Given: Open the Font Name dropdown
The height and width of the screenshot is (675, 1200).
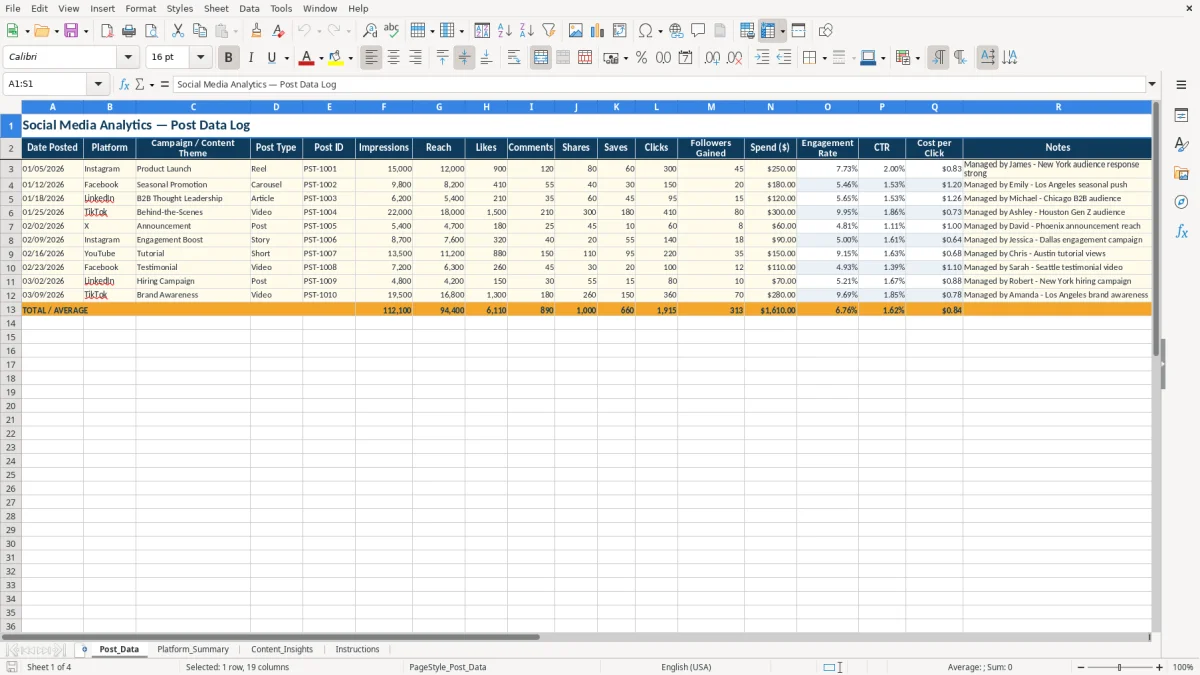Looking at the screenshot, I should pyautogui.click(x=127, y=58).
